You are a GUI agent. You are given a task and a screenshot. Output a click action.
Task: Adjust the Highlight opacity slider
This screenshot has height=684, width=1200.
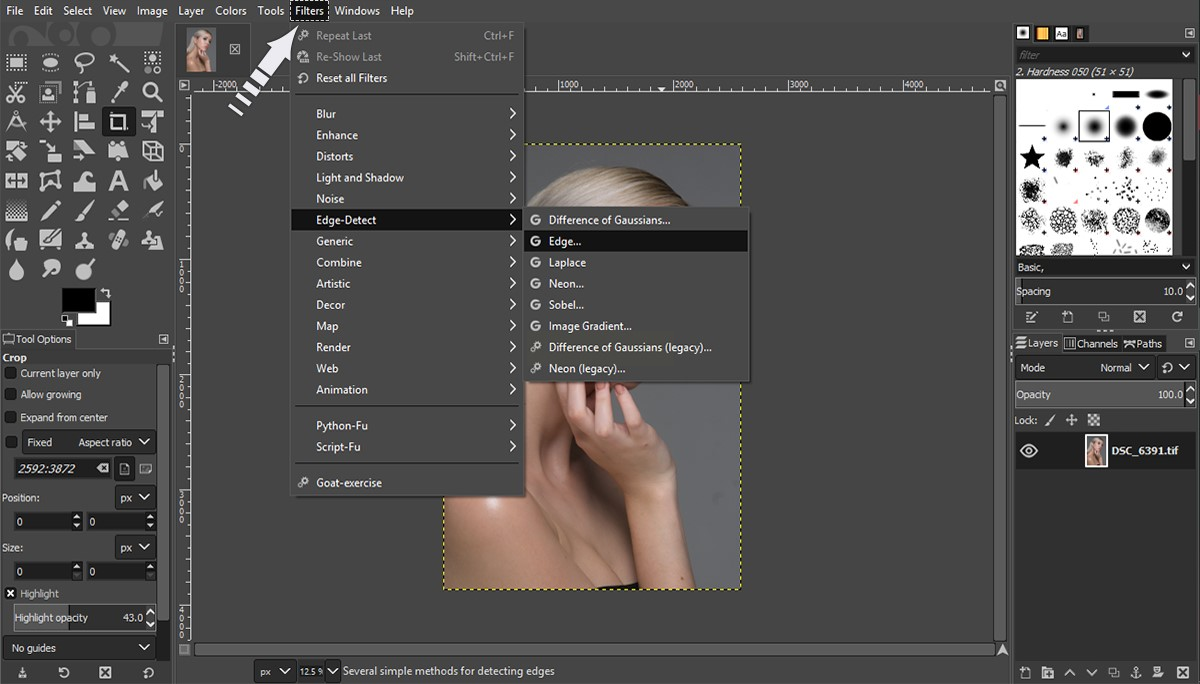(x=79, y=618)
